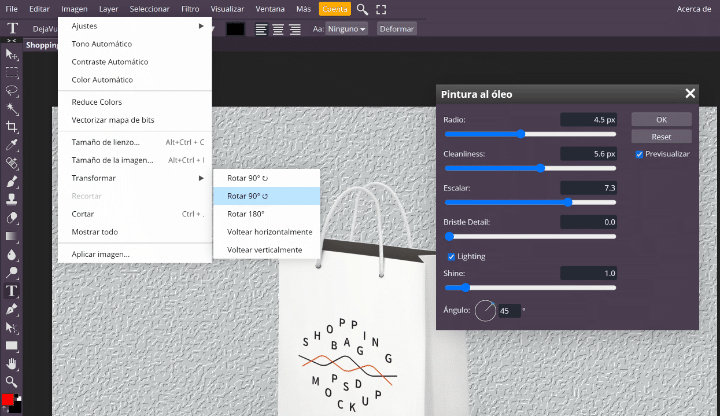Select the Path Select tool
Image resolution: width=720 pixels, height=416 pixels.
[11, 327]
